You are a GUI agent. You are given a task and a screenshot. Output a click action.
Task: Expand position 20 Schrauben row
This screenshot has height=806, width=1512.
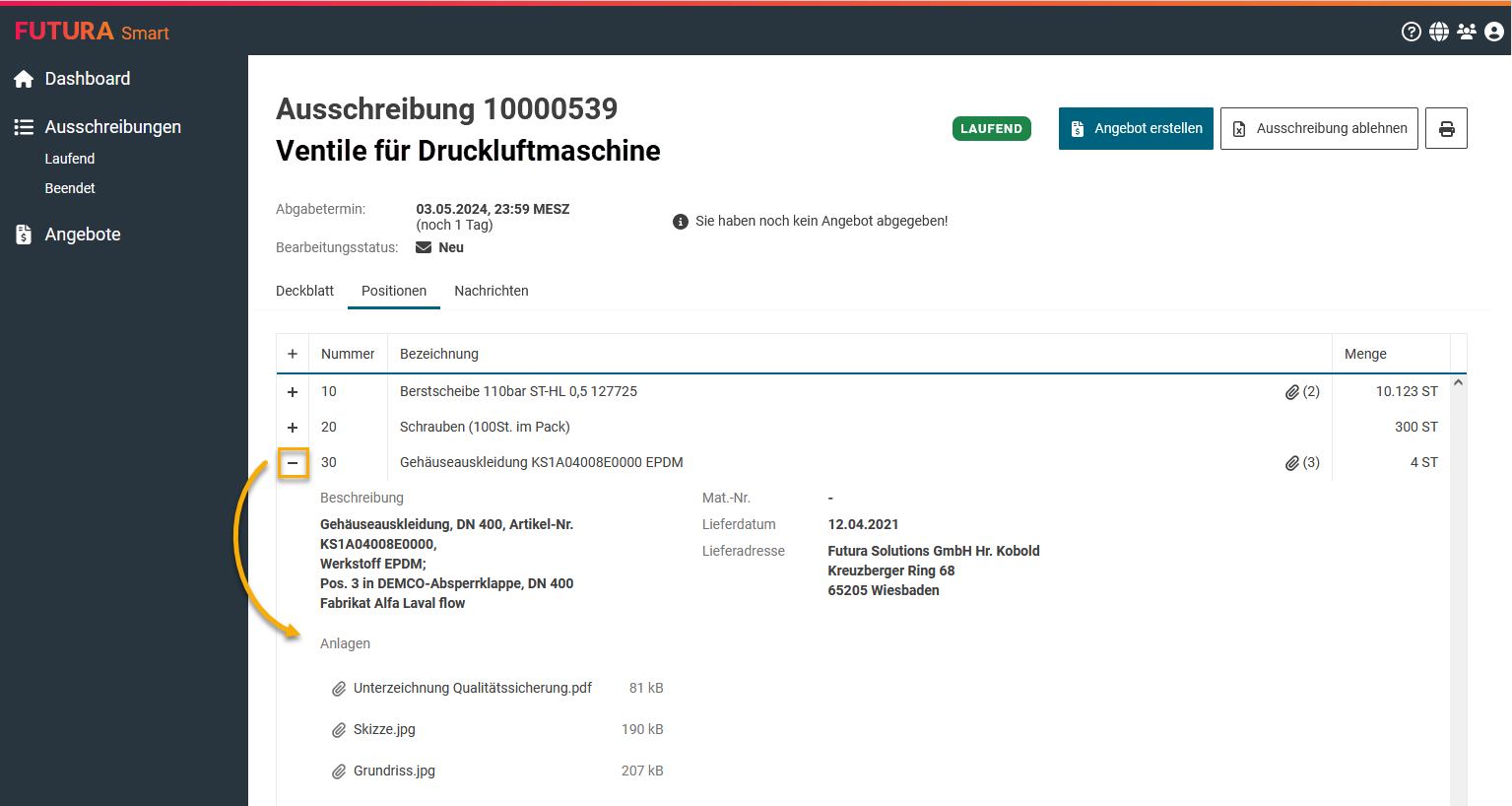point(293,428)
